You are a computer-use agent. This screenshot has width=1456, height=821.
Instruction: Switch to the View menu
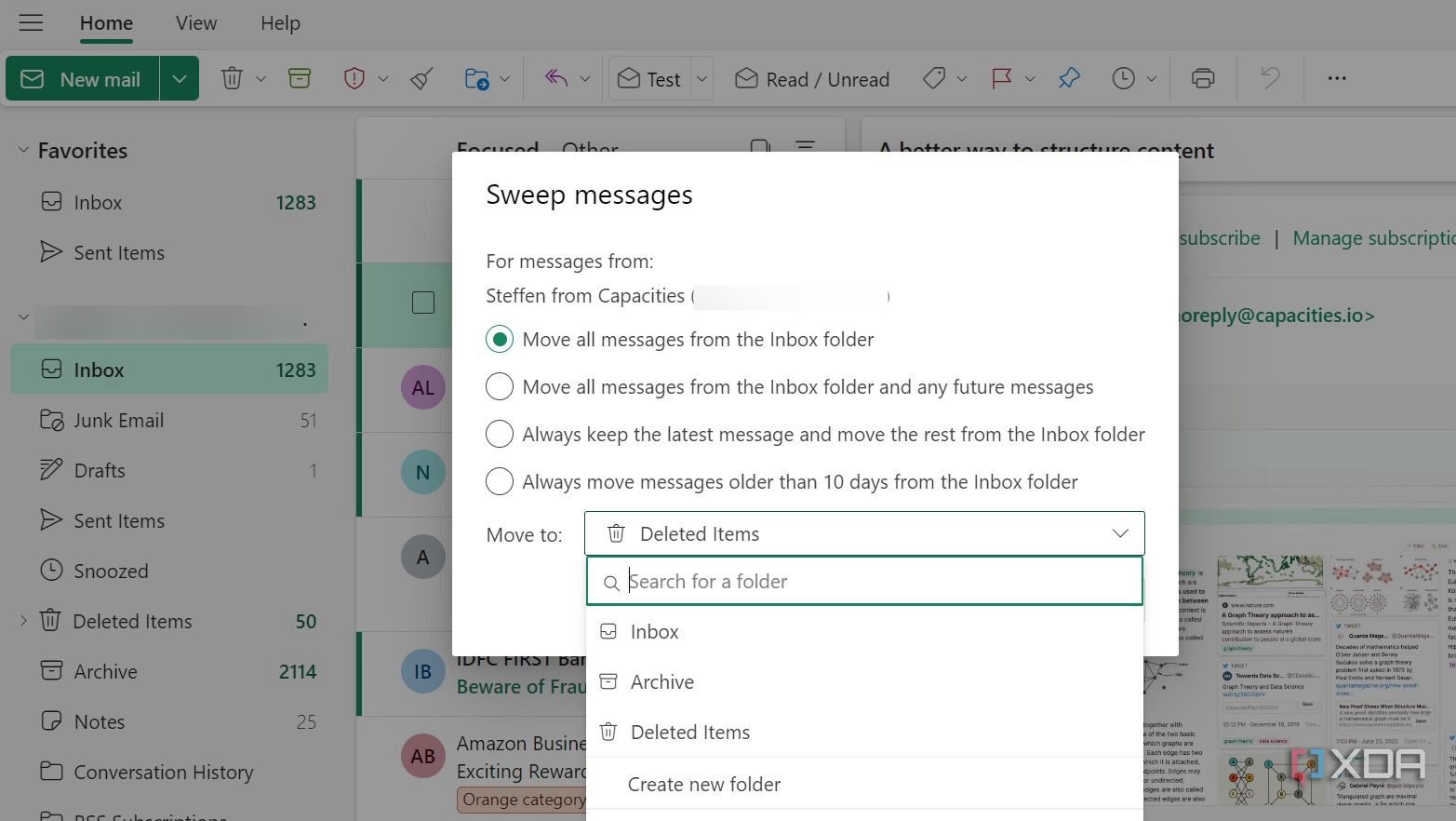coord(194,22)
